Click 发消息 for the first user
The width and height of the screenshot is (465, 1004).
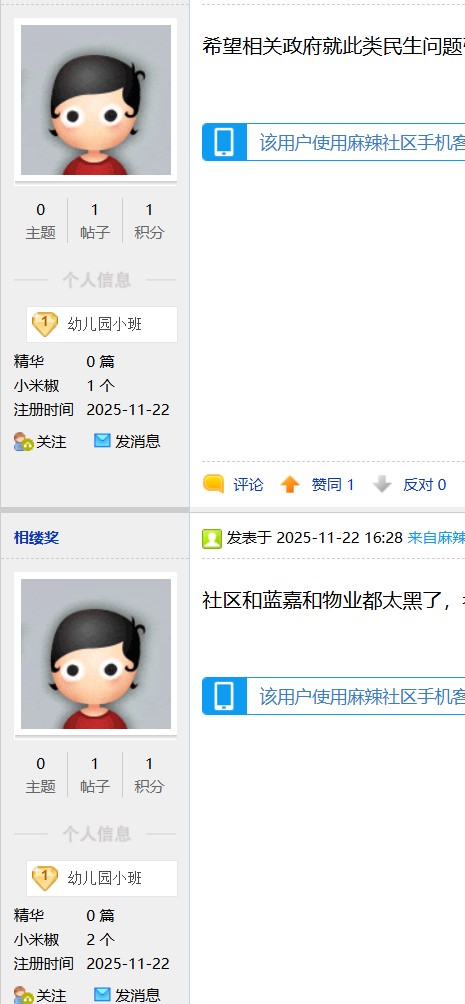pyautogui.click(x=138, y=441)
